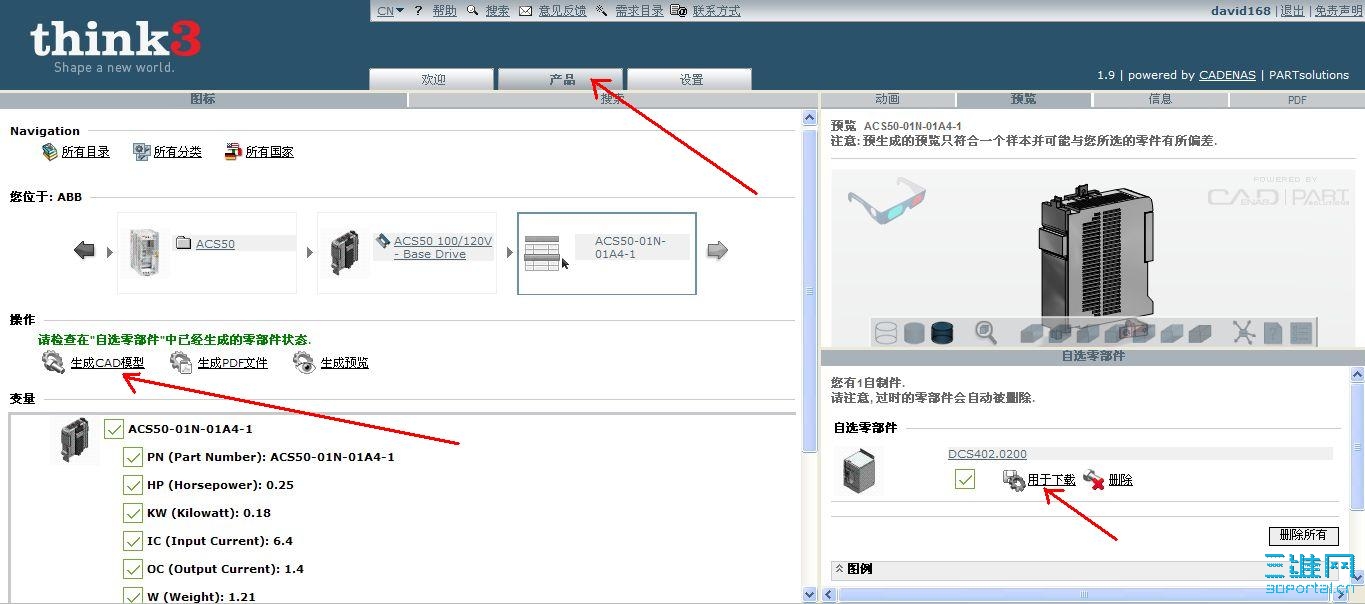Toggle the PN (Part Number) checkbox
The image size is (1365, 604).
point(132,457)
